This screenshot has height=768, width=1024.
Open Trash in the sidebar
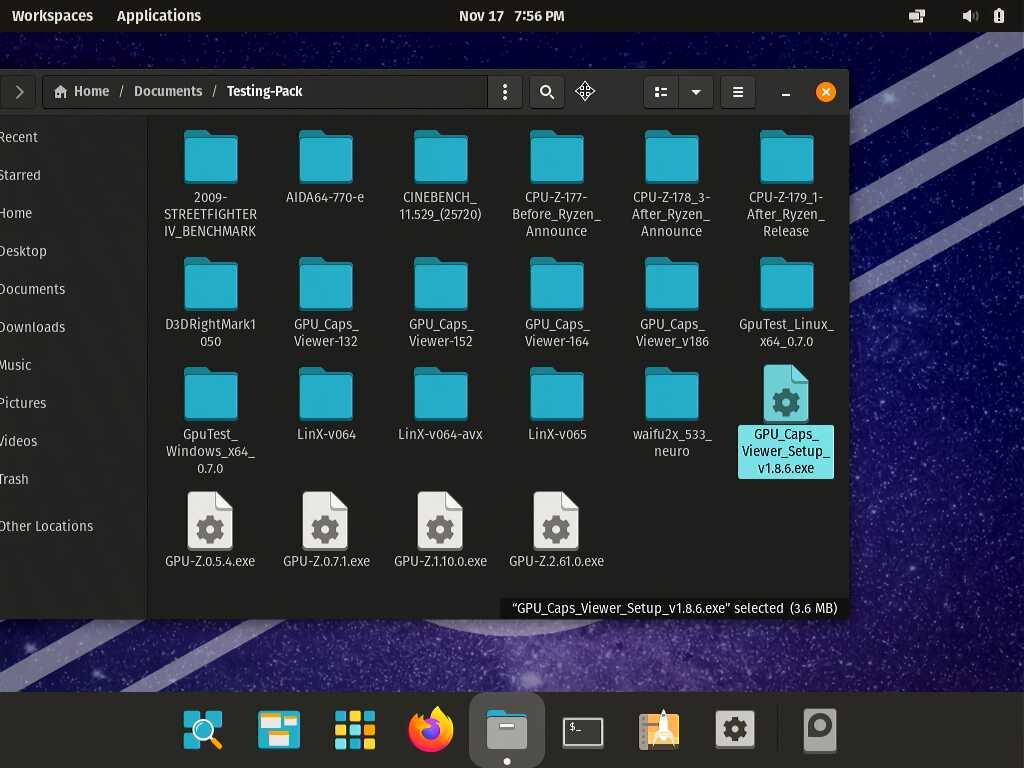pyautogui.click(x=73, y=479)
